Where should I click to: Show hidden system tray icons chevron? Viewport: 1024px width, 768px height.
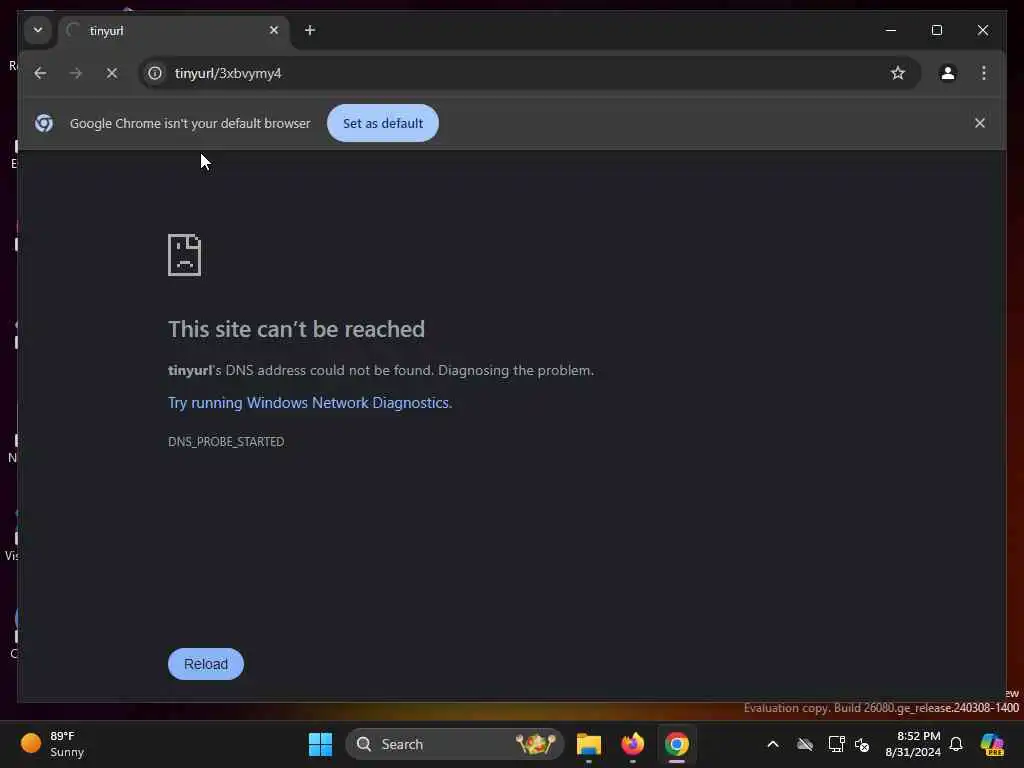tap(773, 744)
